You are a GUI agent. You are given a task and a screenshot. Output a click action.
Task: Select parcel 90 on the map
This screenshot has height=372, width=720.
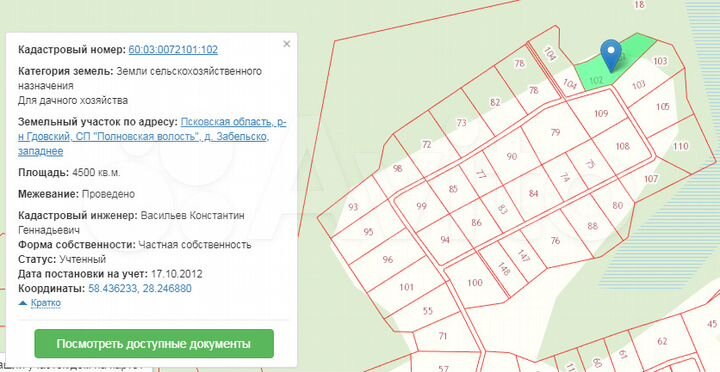pyautogui.click(x=512, y=156)
